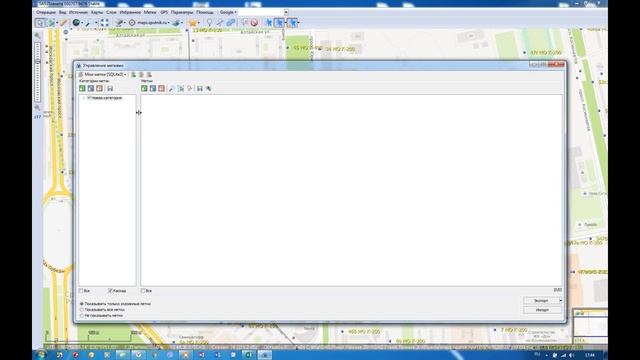
Task: Click the globe source icon in the main toolbar
Action: click(x=76, y=23)
